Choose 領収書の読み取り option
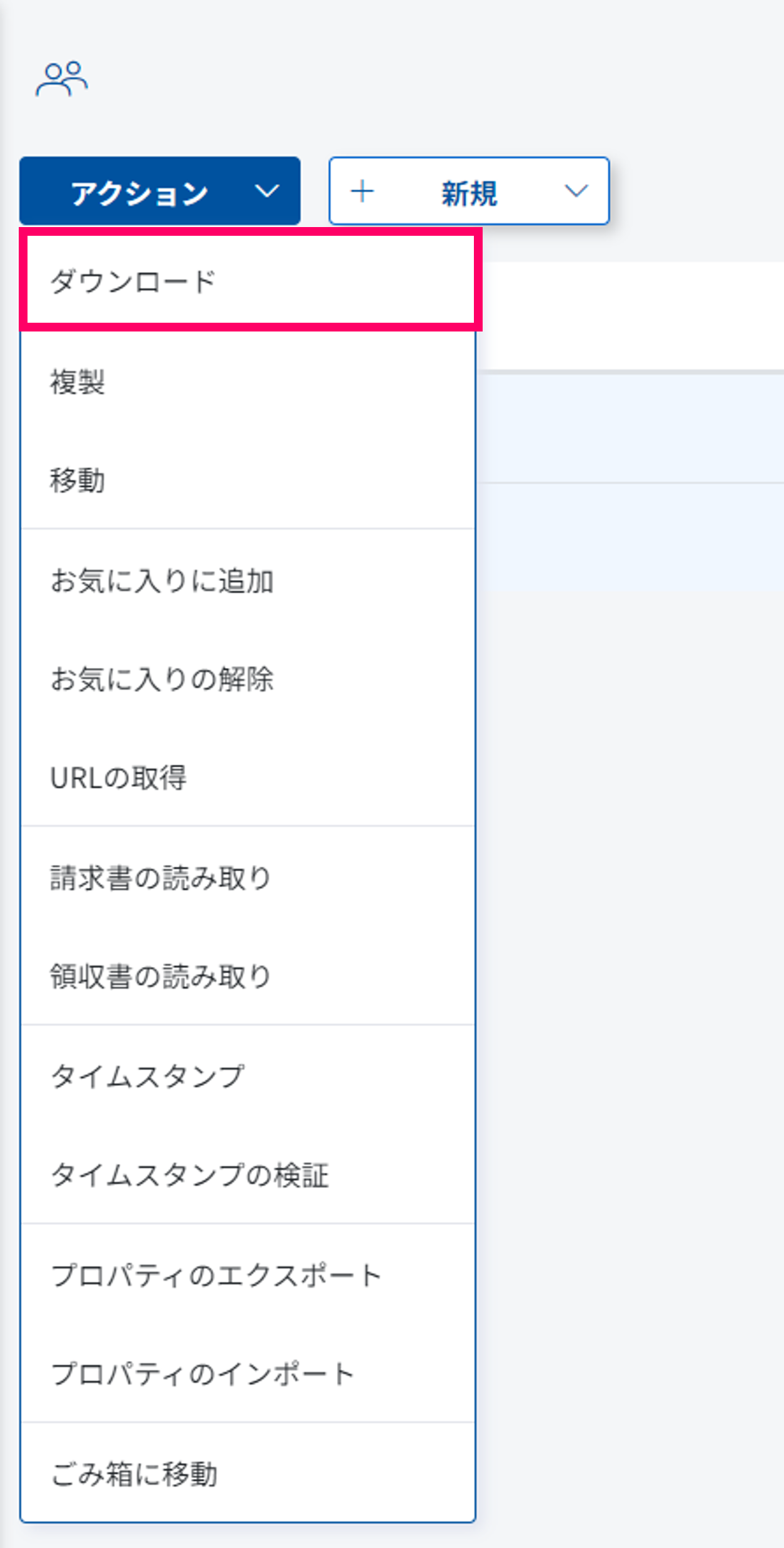The width and height of the screenshot is (784, 1548). click(161, 976)
